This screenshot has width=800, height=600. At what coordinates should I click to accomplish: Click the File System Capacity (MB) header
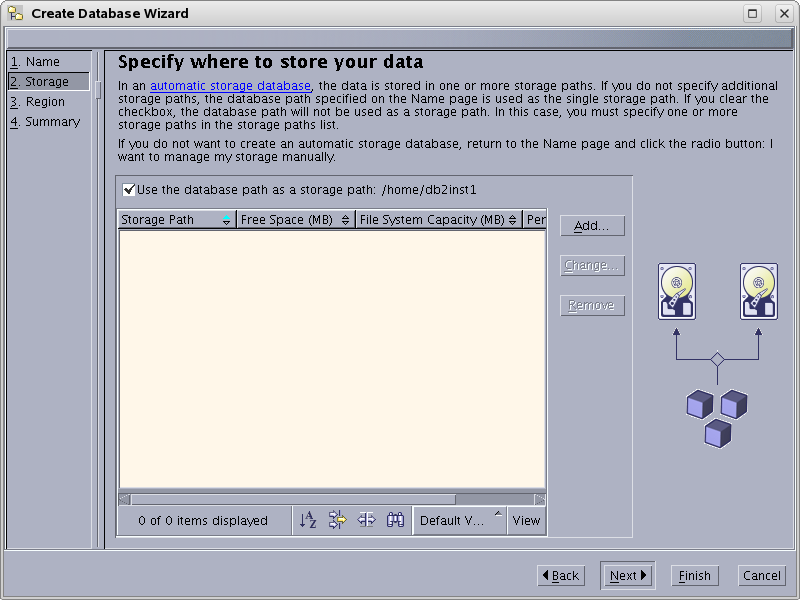pyautogui.click(x=439, y=220)
